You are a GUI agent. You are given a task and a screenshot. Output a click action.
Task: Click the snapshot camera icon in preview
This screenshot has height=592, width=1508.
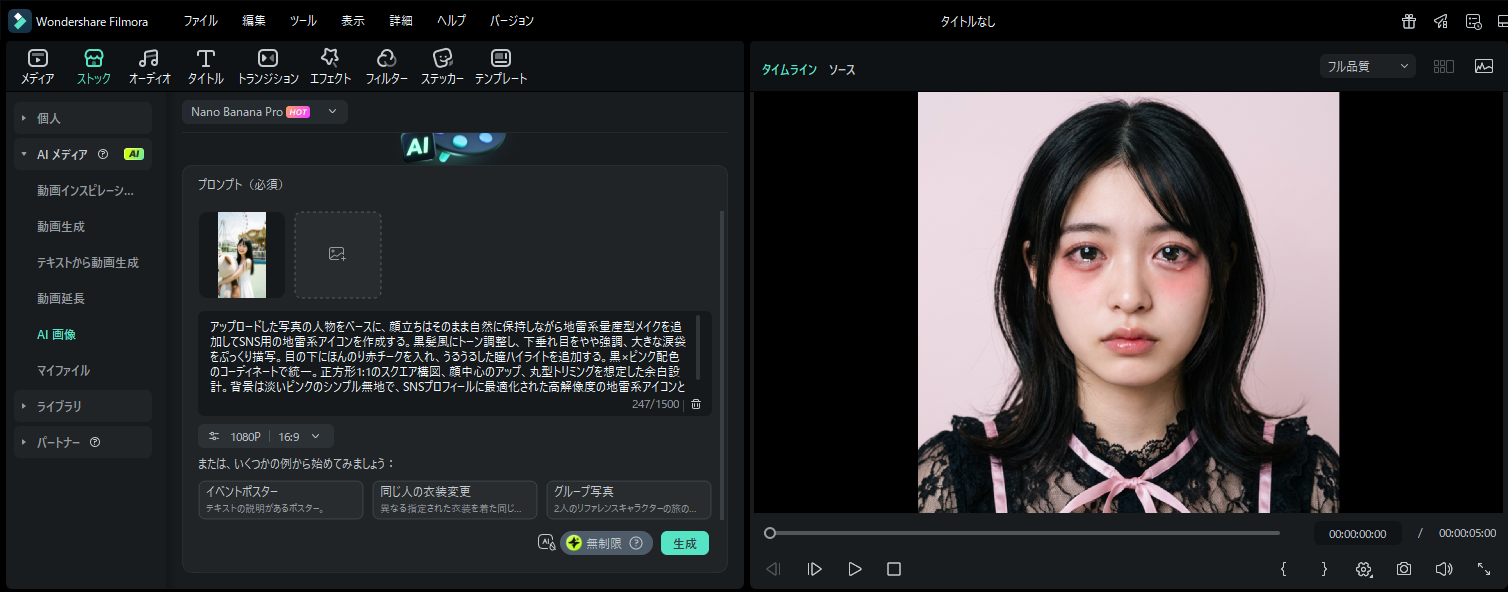pos(1404,569)
